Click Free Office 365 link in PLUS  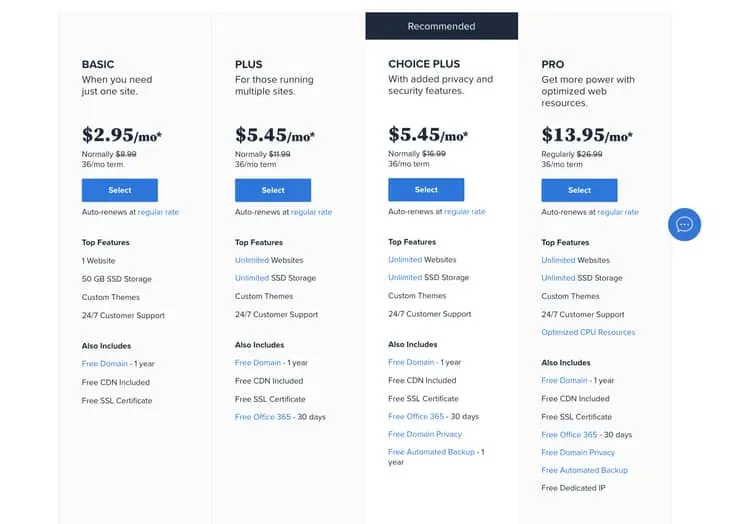[263, 417]
